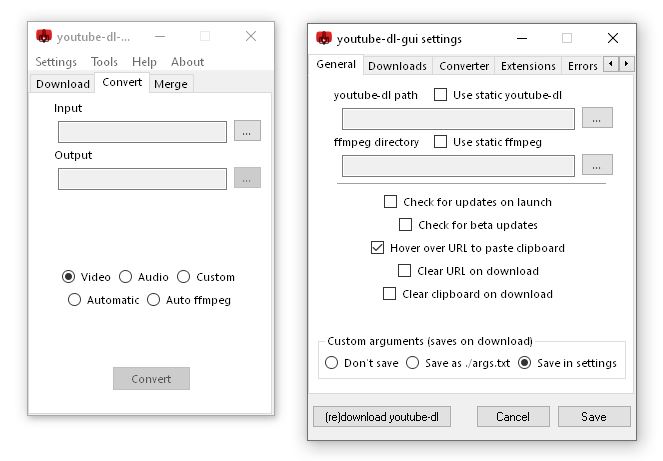Open the Errors settings tab
The image size is (663, 461).
pos(582,66)
